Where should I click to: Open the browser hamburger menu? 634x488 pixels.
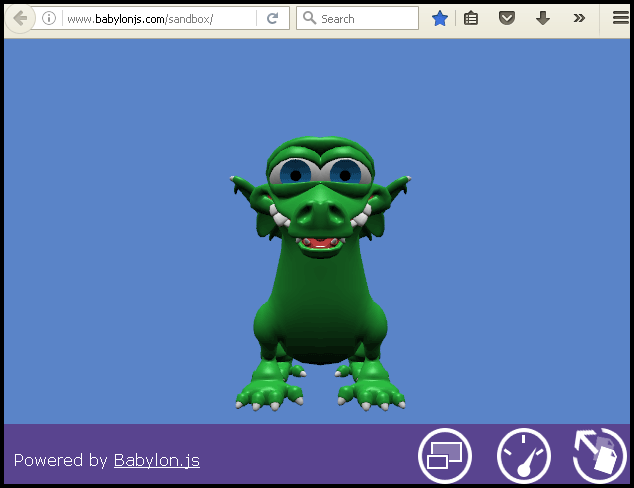[x=621, y=18]
